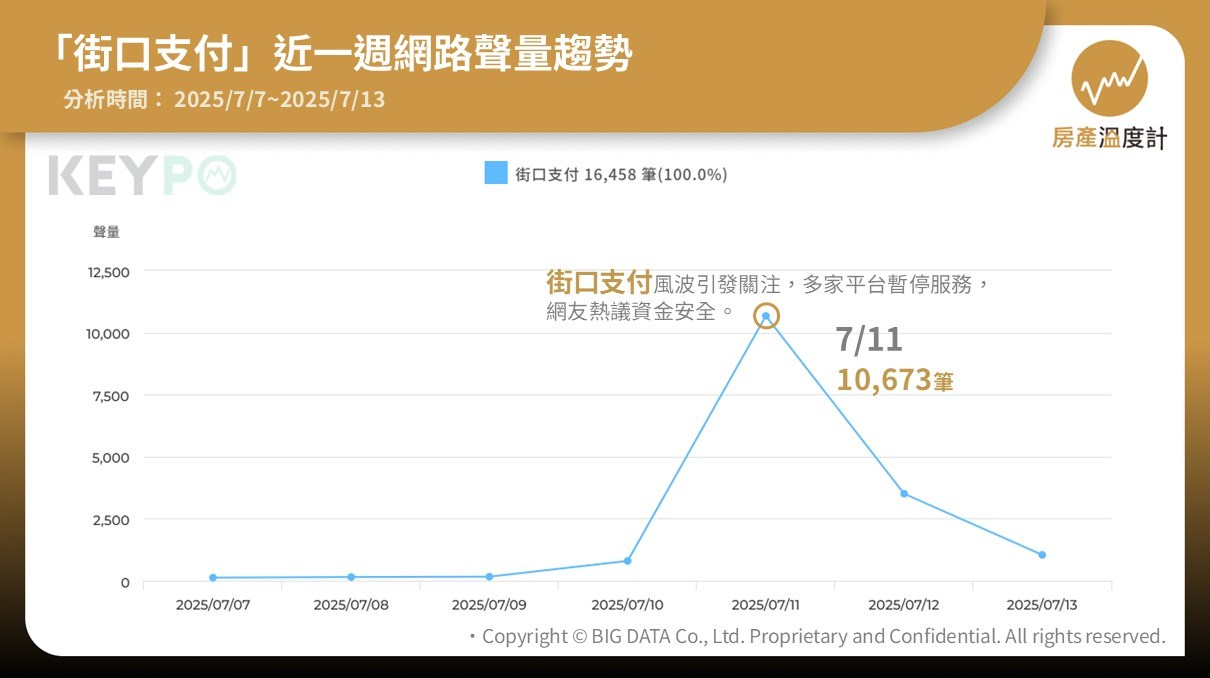This screenshot has width=1210, height=678.
Task: Click the 10,673筆 peak value label
Action: 895,380
